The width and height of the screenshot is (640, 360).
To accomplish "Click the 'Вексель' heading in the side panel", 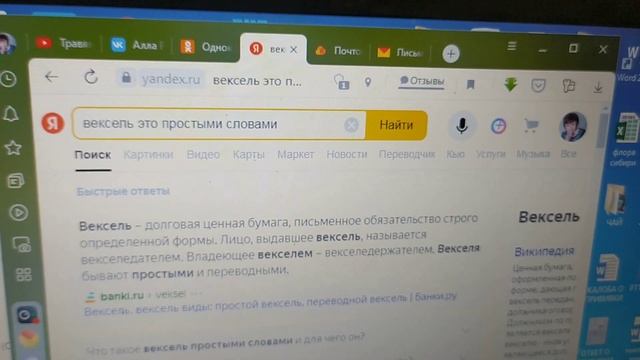I will tap(549, 217).
